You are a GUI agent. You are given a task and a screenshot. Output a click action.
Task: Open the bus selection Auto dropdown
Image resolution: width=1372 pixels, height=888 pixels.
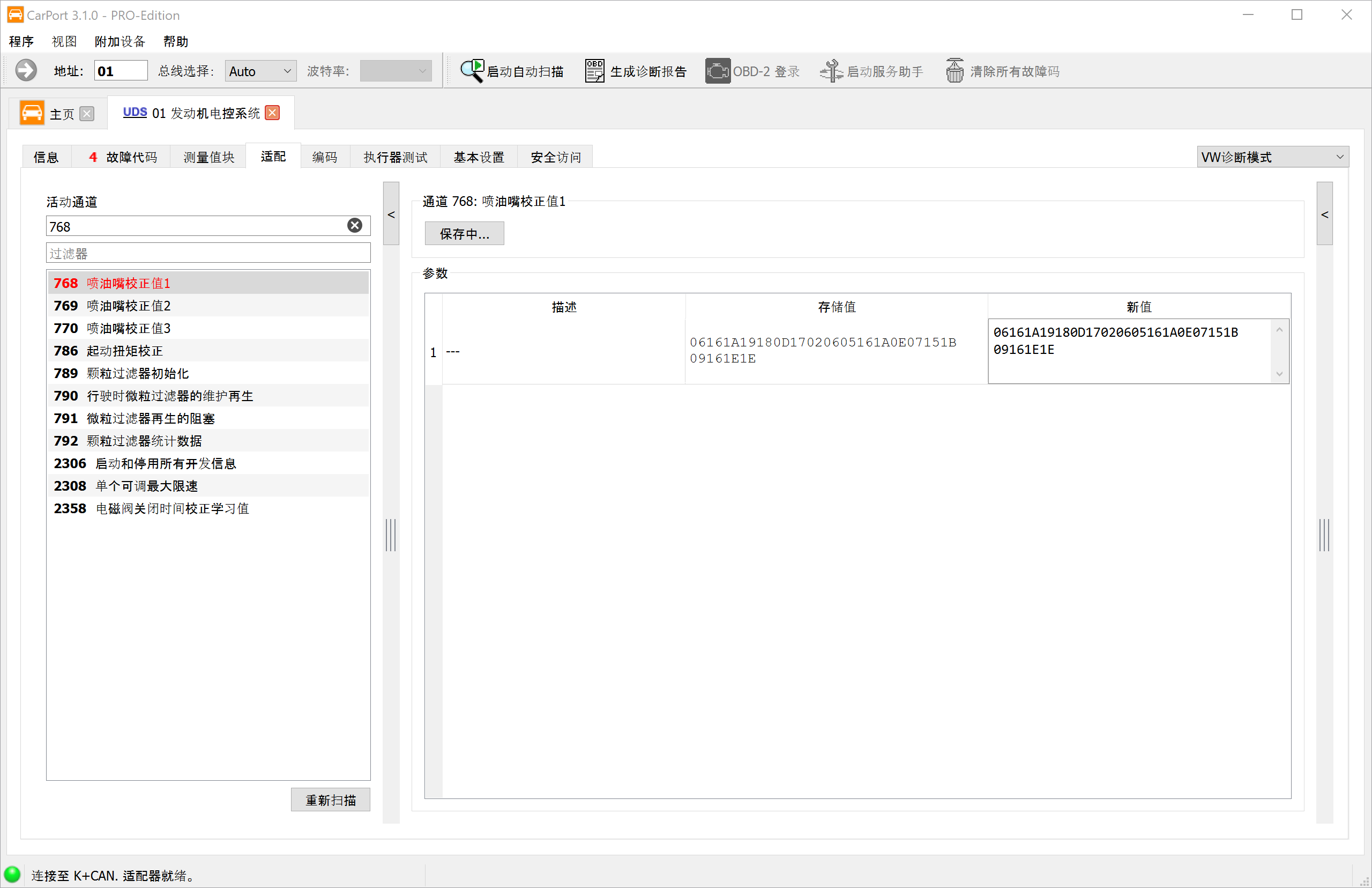pos(260,71)
